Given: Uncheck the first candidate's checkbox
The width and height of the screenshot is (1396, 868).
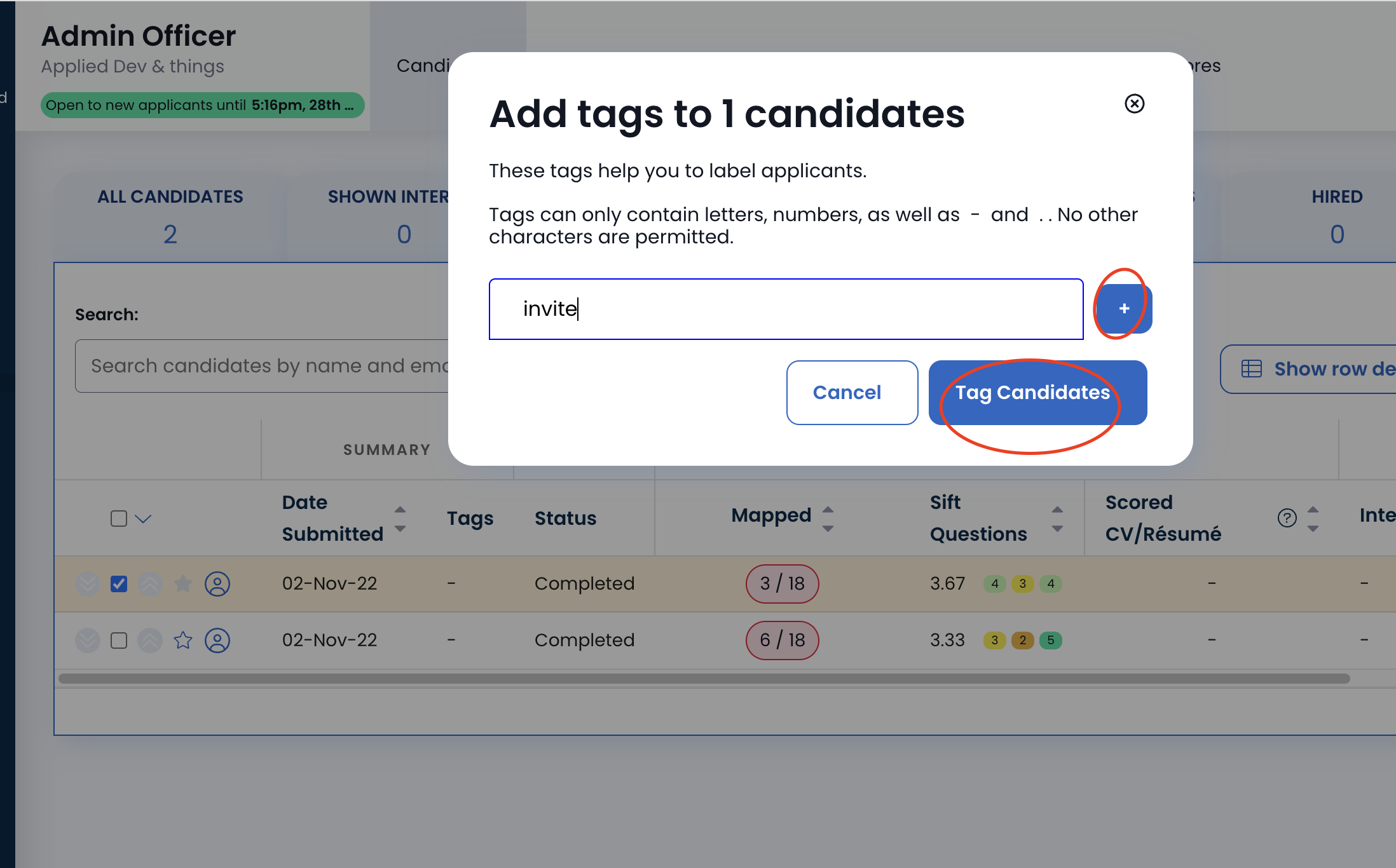Looking at the screenshot, I should 119,583.
